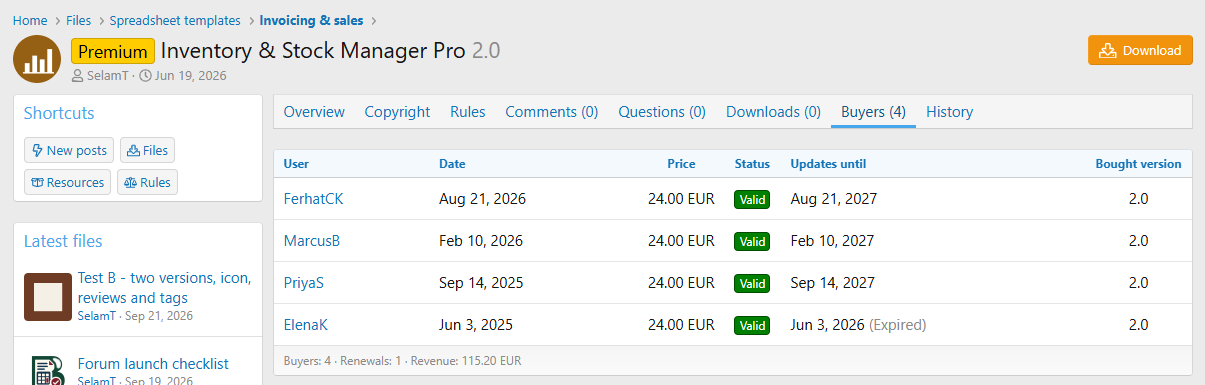
Task: Sort by Updates until column header
Action: click(828, 164)
